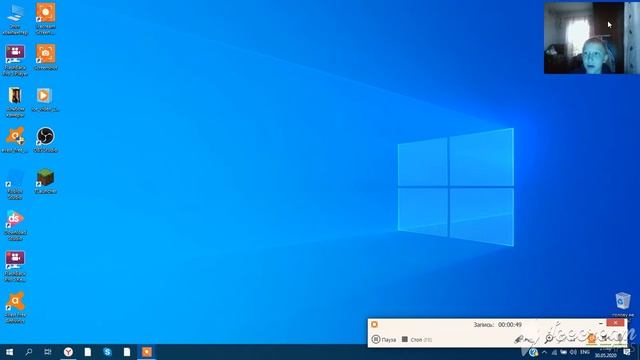Open the orange camera screenshot shortcut on desktop

click(x=45, y=58)
